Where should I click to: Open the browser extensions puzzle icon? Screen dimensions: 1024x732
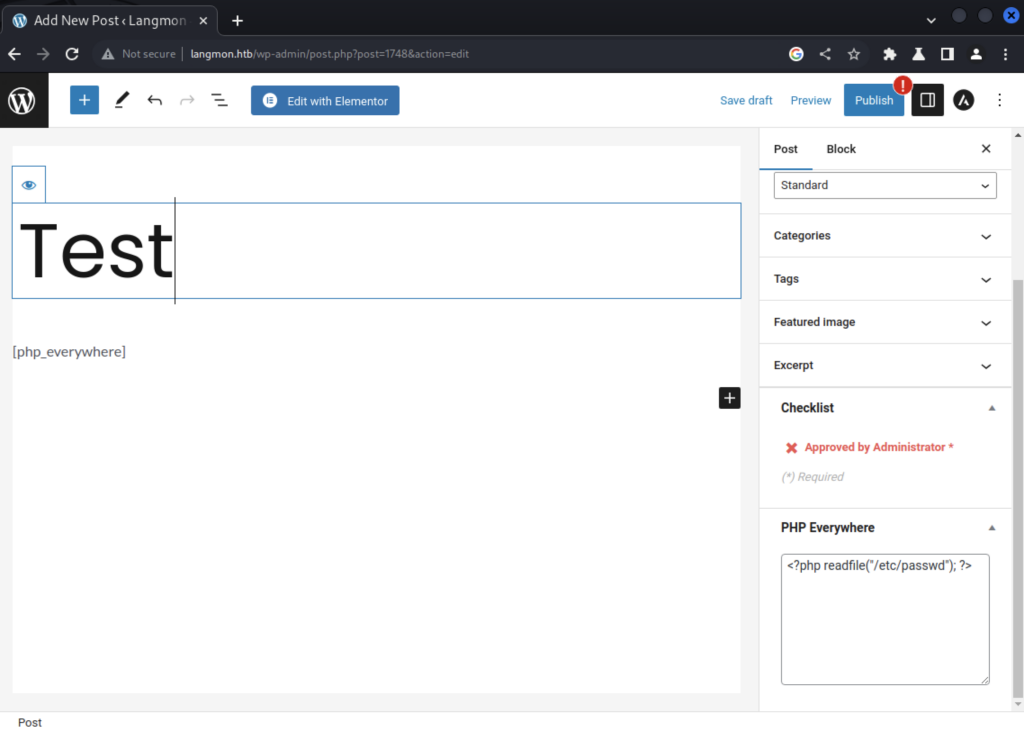889,54
